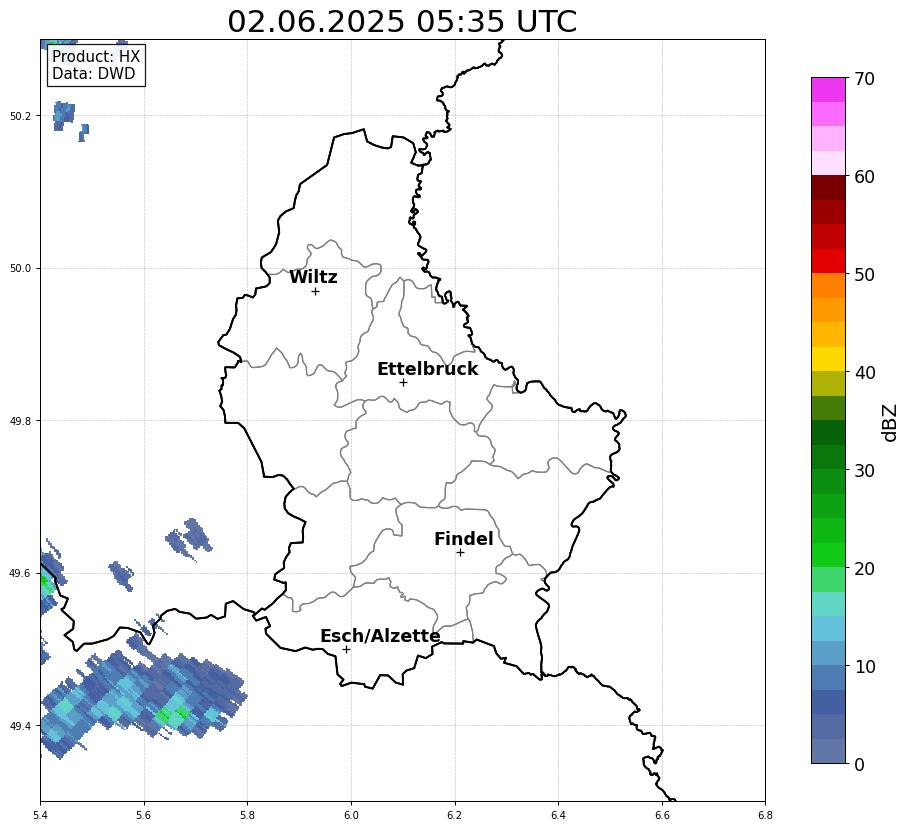Click the 70 tick label on colorbar

(864, 78)
